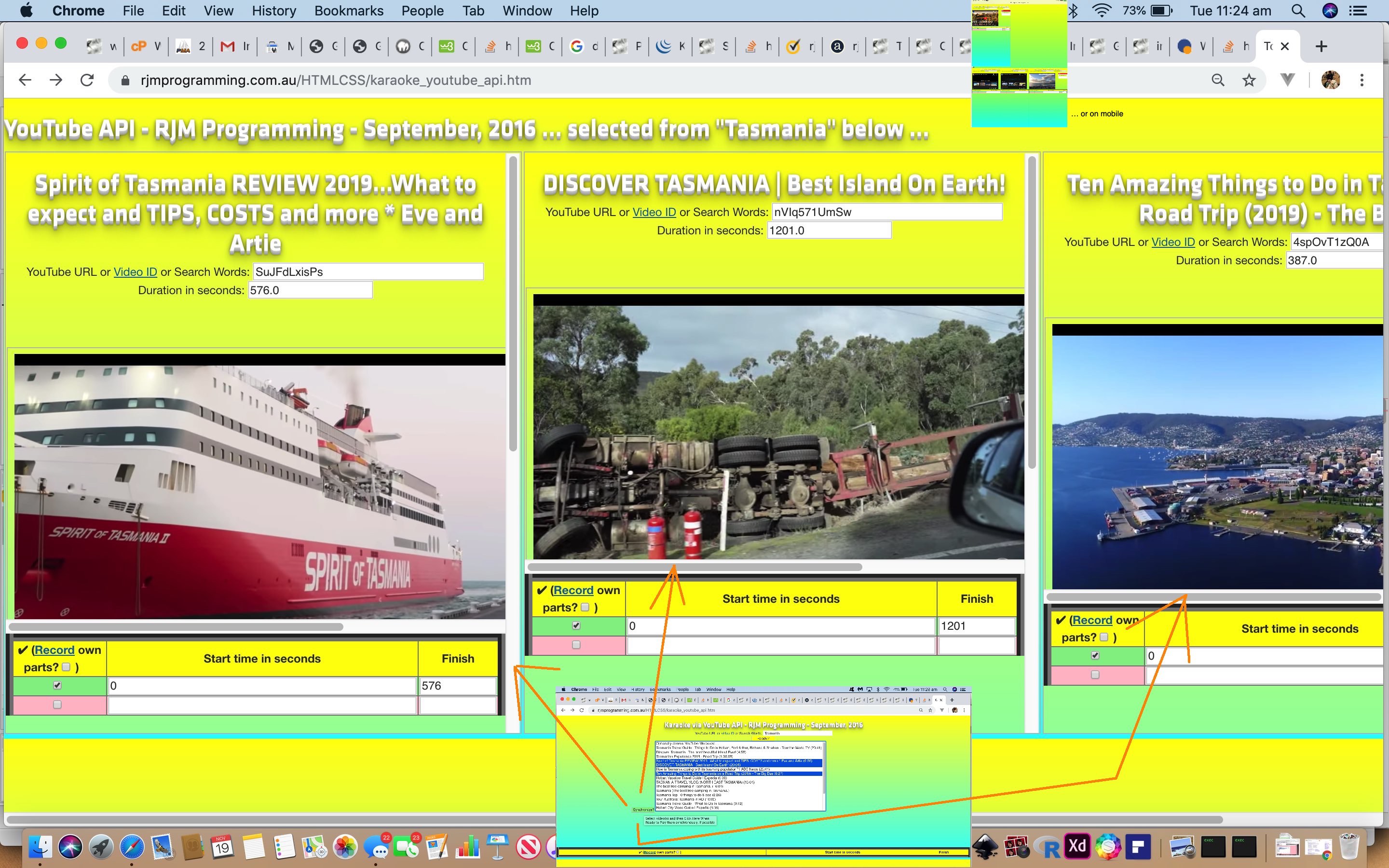Open the Trash in the Dock
1389x868 pixels.
[x=1348, y=847]
